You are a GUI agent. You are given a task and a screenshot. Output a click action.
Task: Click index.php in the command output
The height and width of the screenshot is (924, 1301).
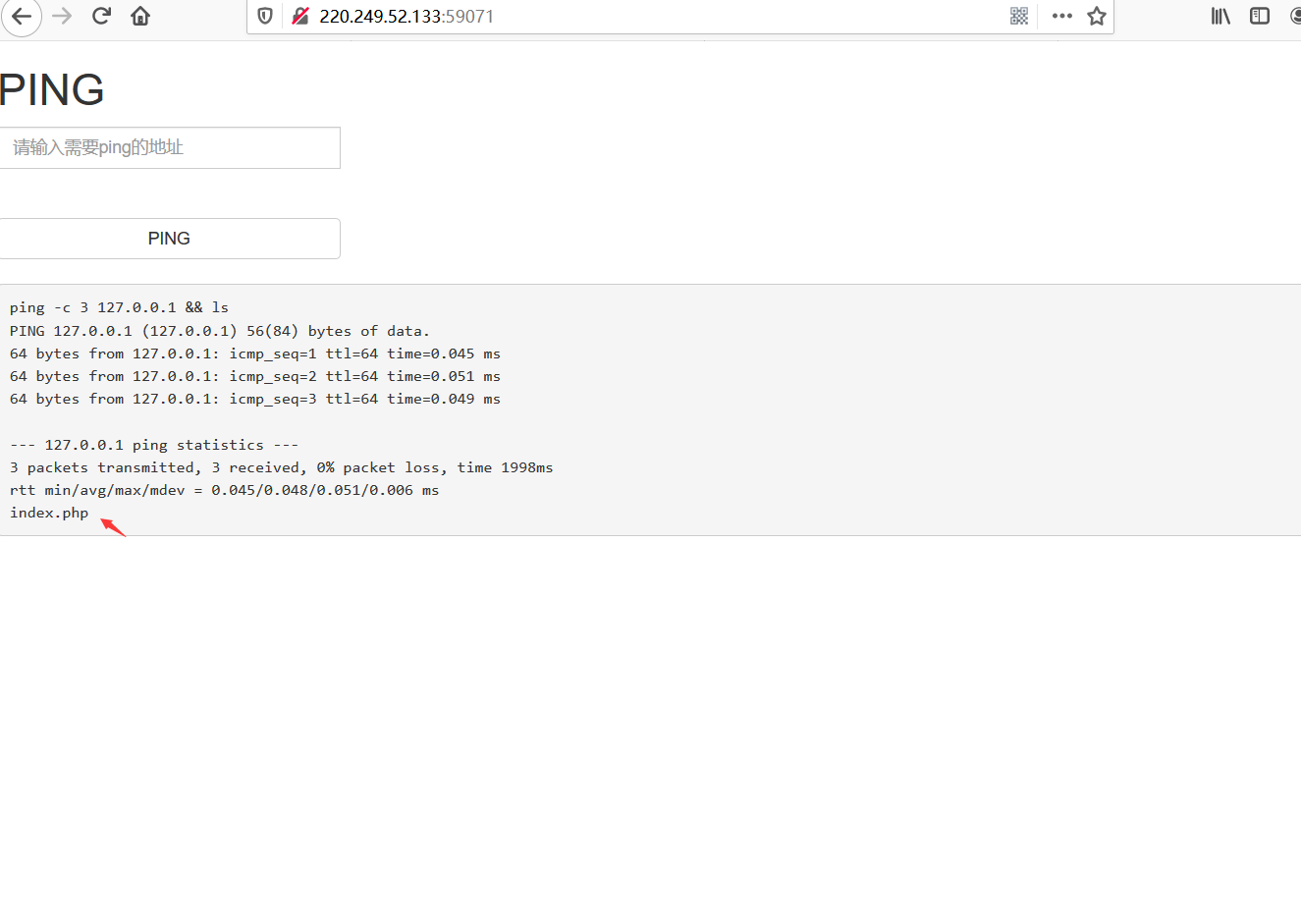coord(49,514)
